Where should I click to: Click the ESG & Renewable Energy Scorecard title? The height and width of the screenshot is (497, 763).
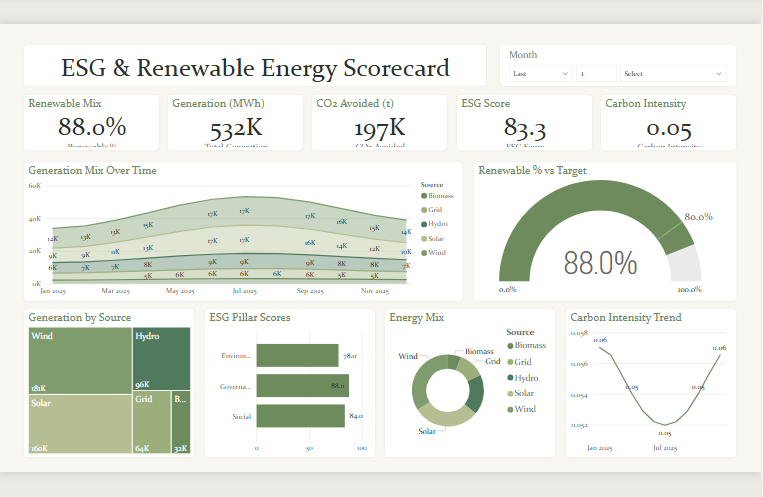(255, 68)
